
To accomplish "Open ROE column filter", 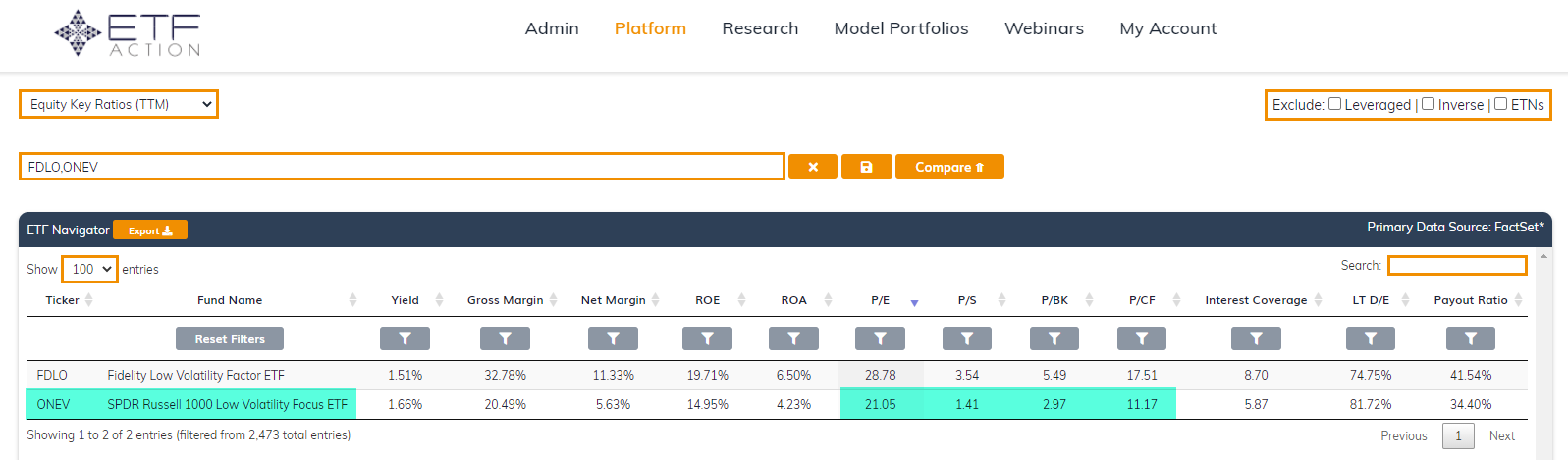I will coord(707,338).
